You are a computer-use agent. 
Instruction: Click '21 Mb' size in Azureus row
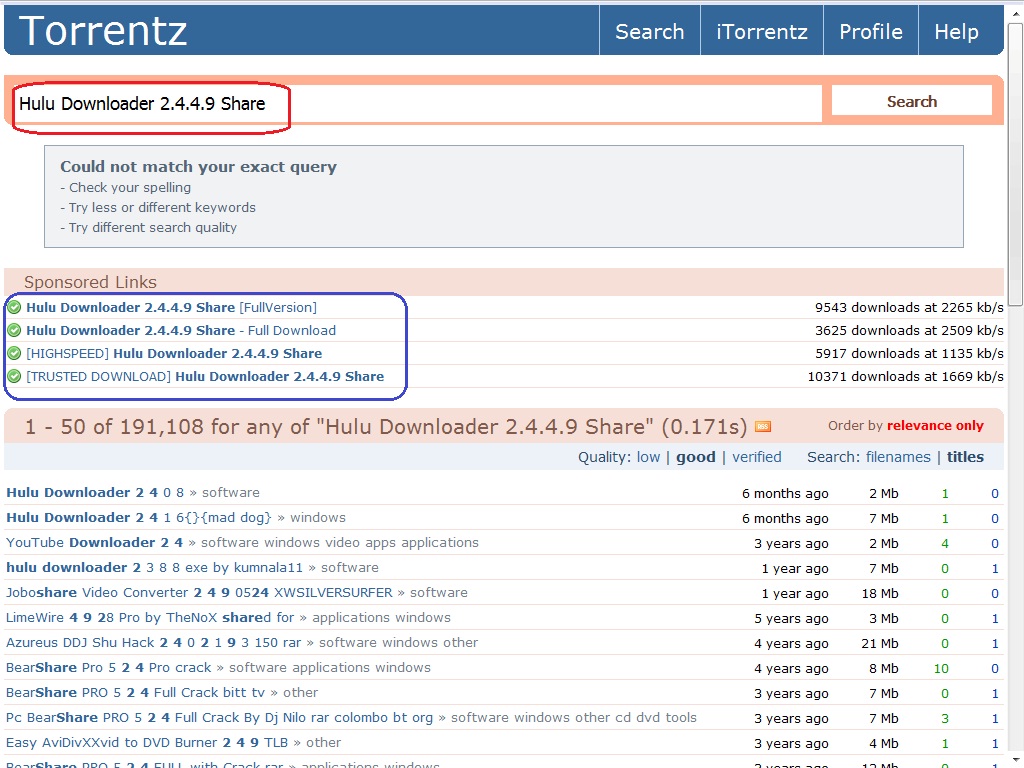(880, 643)
